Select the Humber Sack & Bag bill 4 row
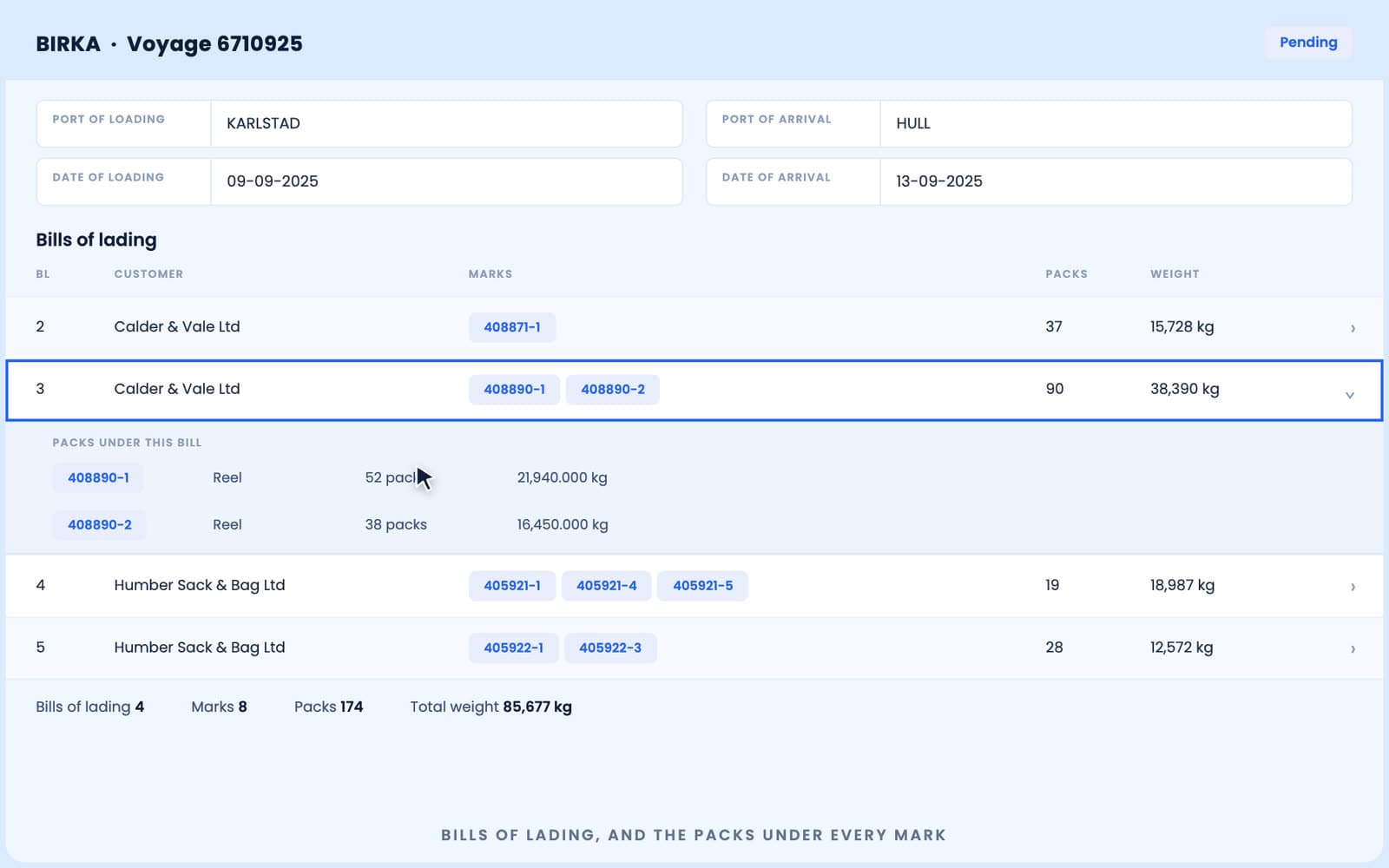 click(x=694, y=586)
